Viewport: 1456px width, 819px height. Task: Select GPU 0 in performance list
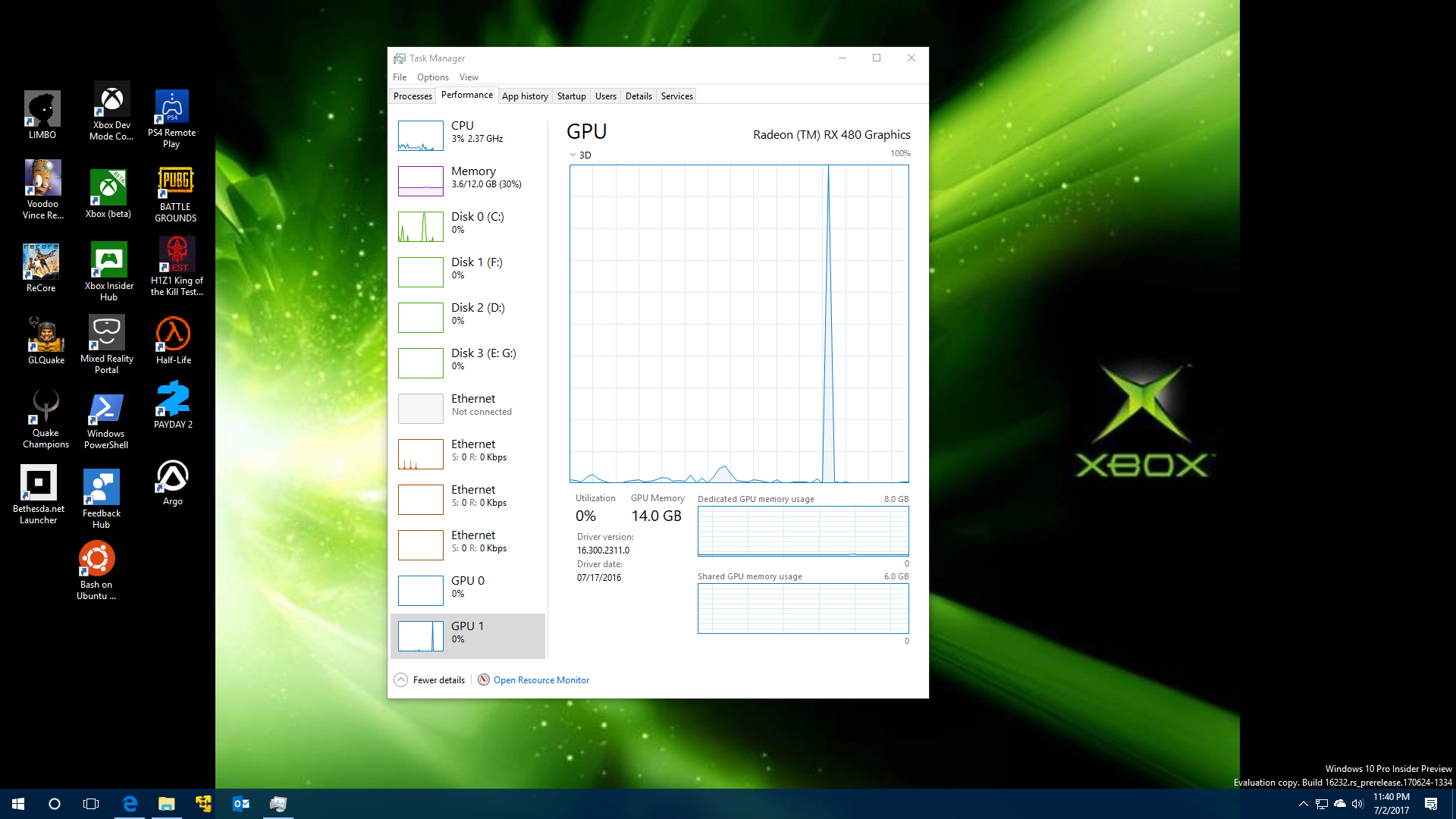[x=468, y=590]
